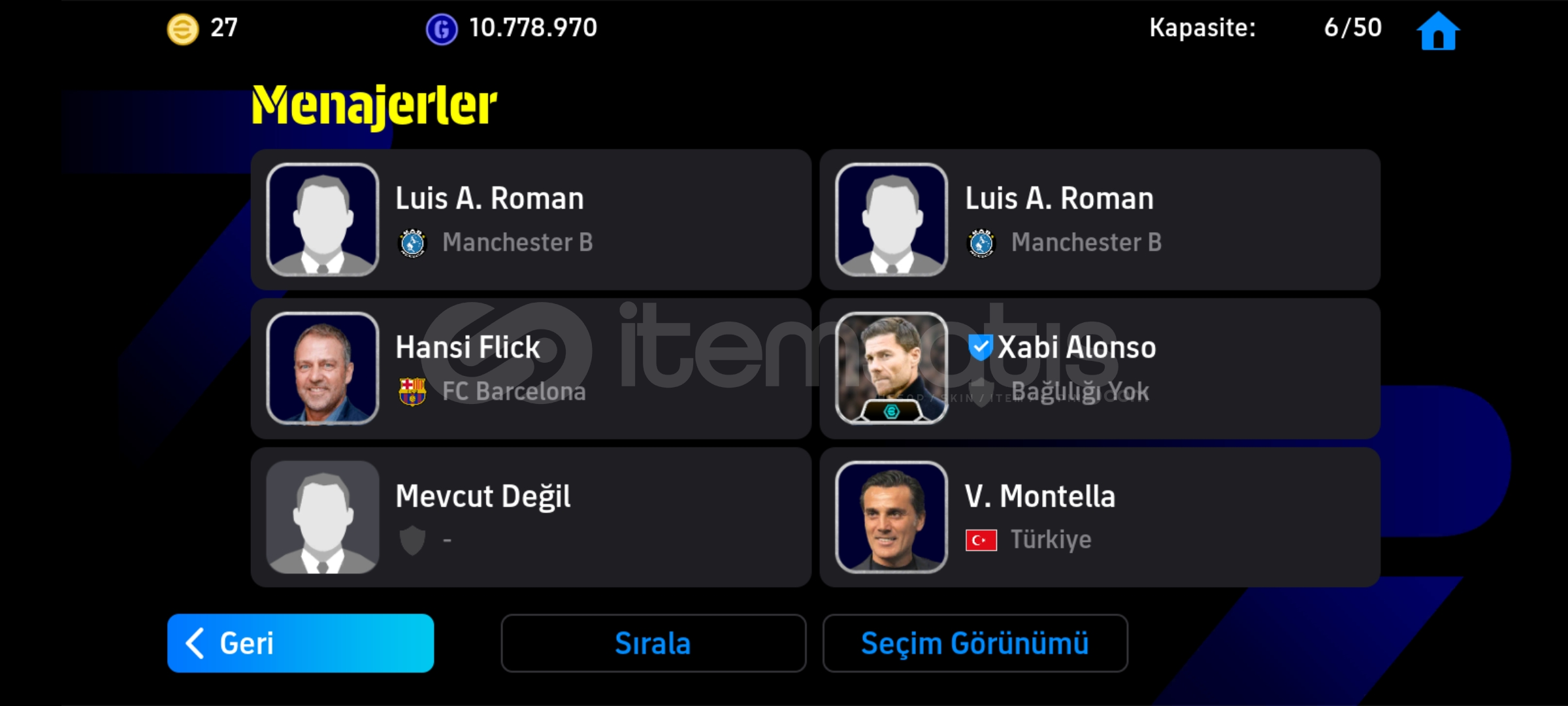1568x706 pixels.
Task: Choose the first Luis A. Roman card
Action: pos(531,220)
